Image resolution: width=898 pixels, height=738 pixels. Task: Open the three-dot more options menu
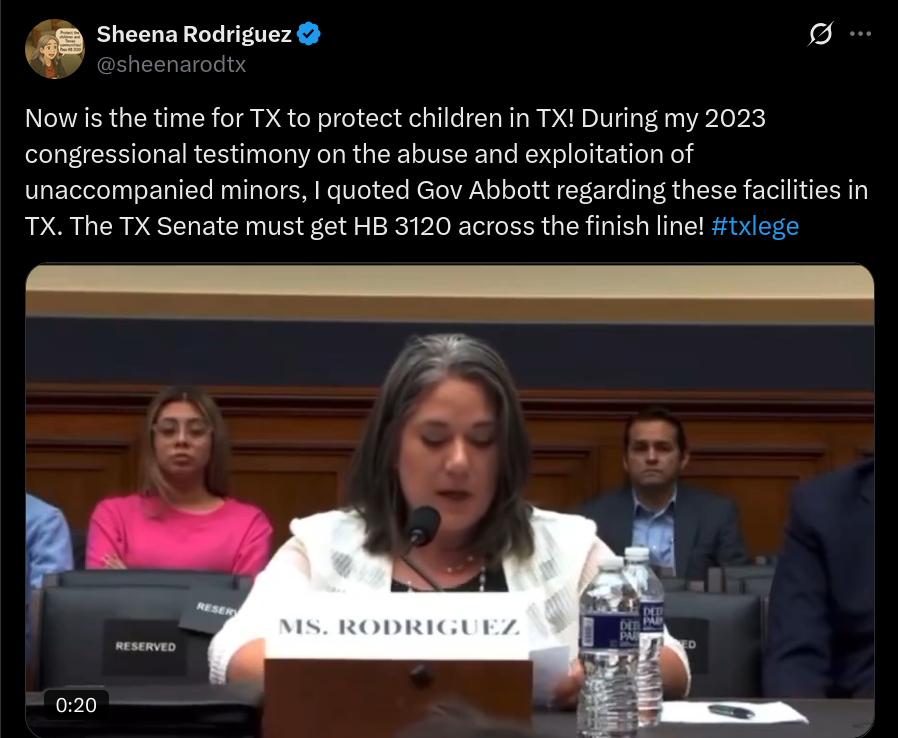tap(860, 34)
